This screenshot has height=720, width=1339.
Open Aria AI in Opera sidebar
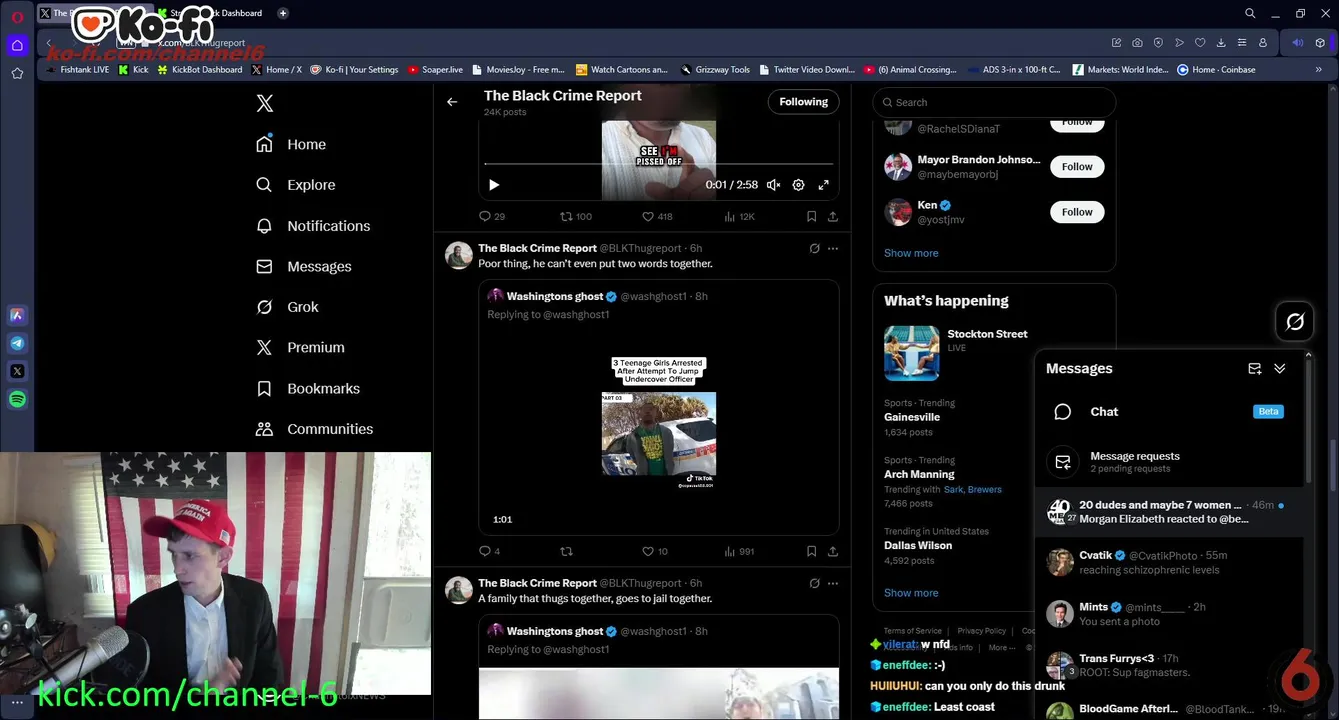click(x=17, y=315)
